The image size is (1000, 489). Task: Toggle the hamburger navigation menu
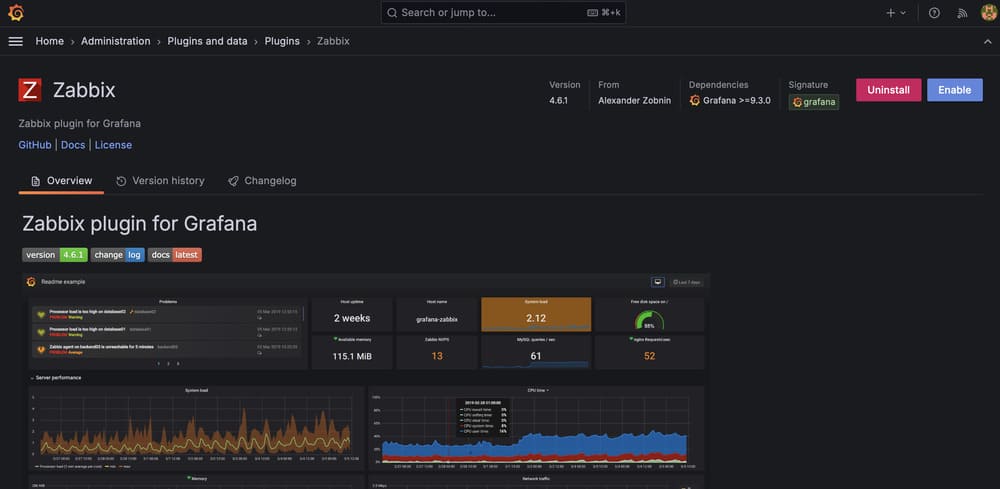pos(15,41)
